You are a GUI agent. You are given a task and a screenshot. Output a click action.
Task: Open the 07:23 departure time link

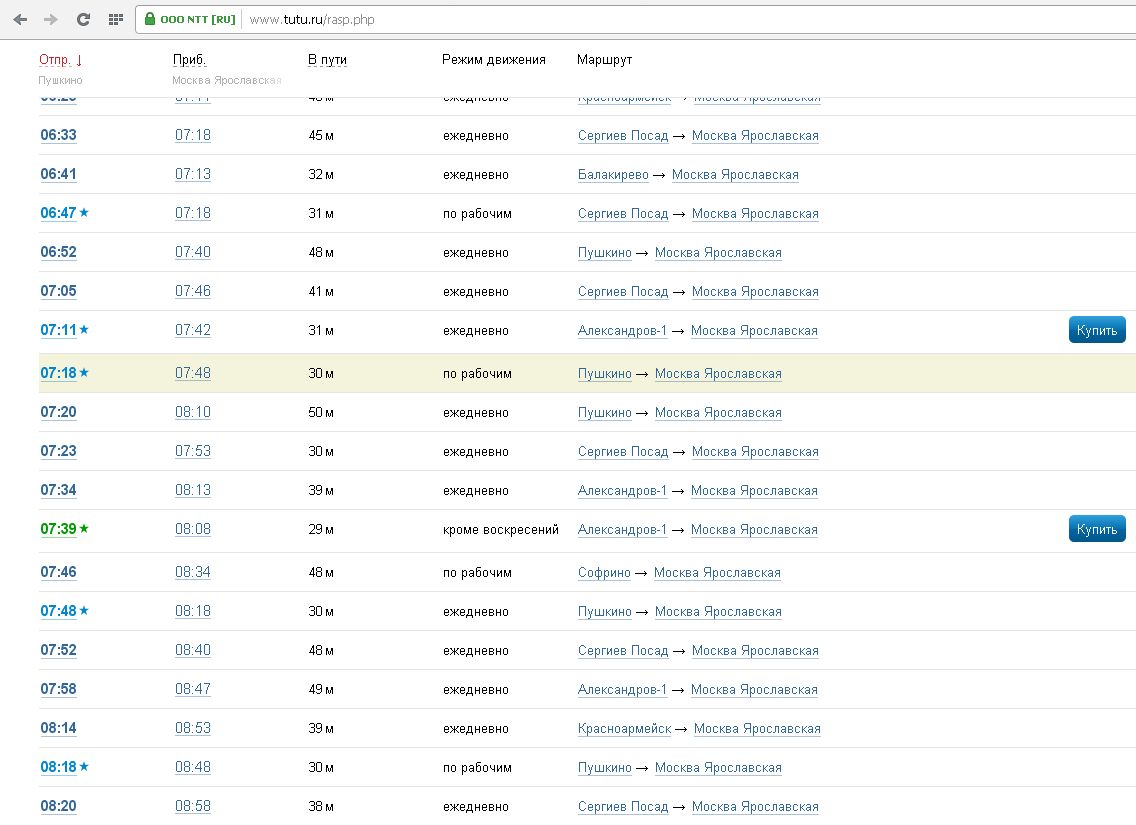(59, 452)
